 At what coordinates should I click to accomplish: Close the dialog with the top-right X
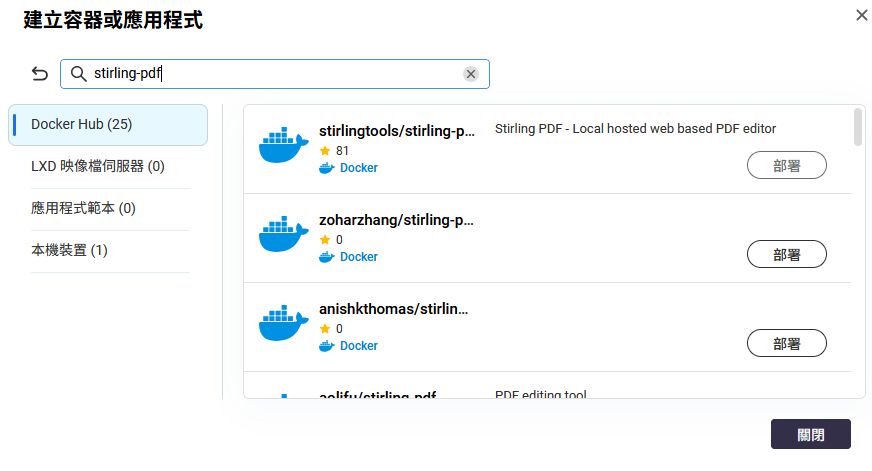coord(861,15)
